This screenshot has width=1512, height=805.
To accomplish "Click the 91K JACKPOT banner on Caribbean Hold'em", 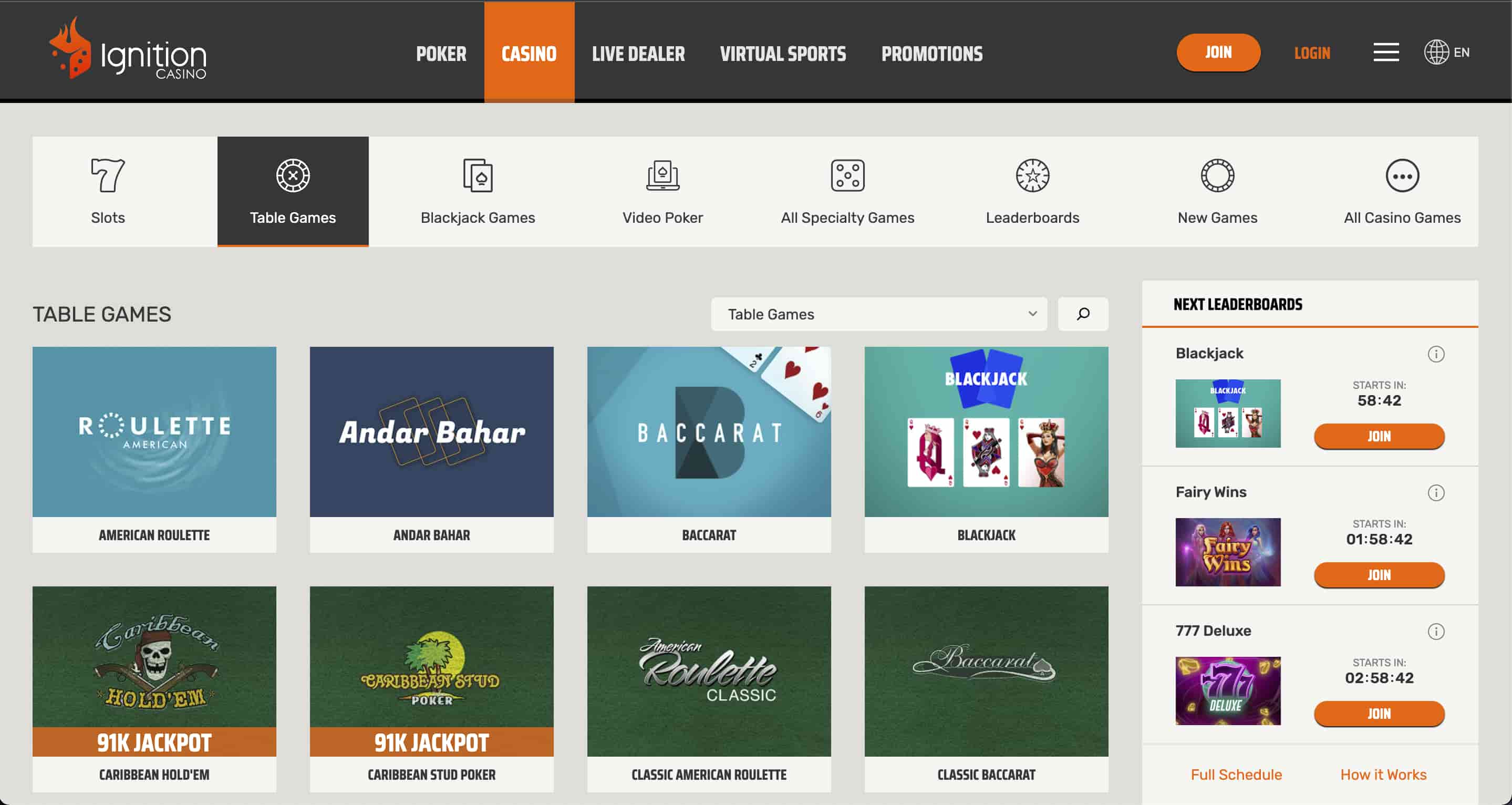I will (x=154, y=741).
